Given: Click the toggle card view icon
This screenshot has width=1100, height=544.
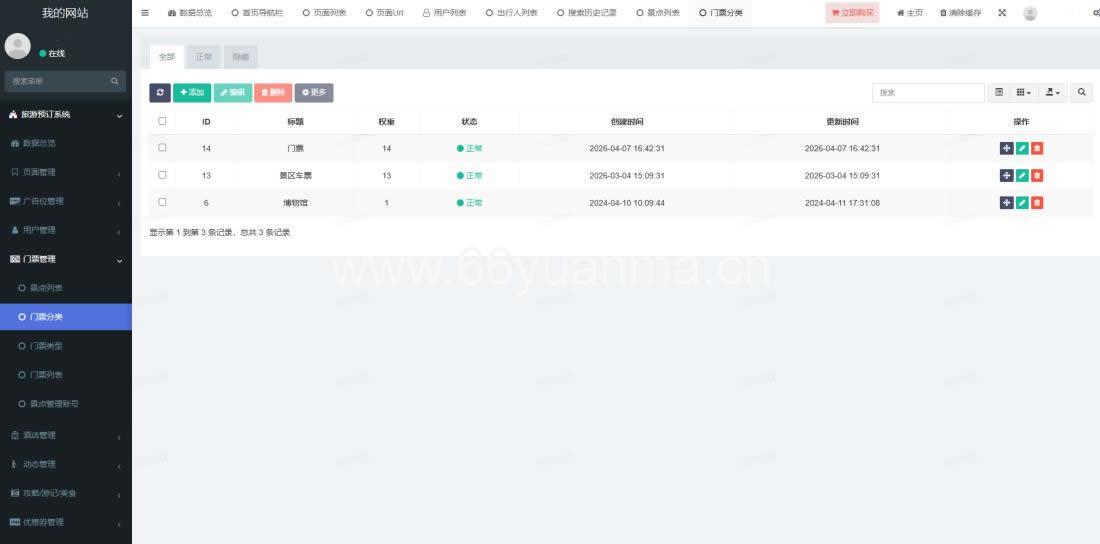Looking at the screenshot, I should (x=999, y=93).
